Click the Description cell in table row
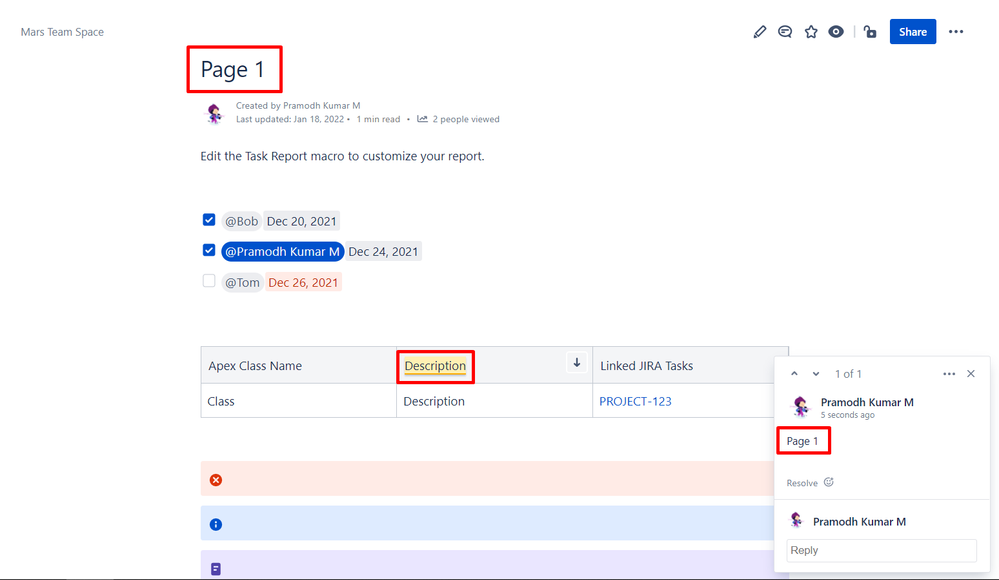This screenshot has height=580, width=999. click(x=494, y=401)
